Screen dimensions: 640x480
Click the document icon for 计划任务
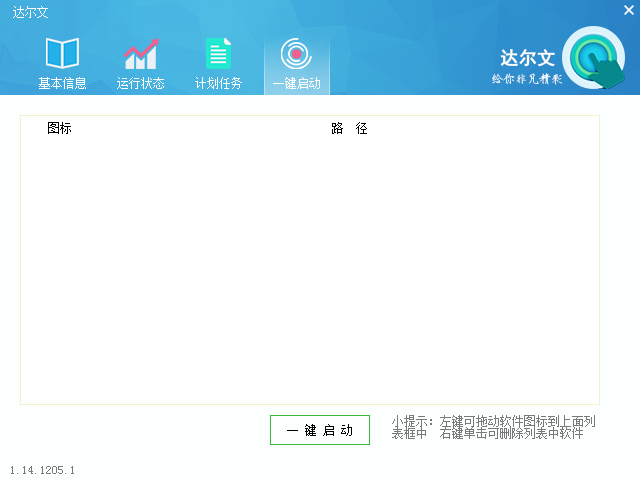[x=218, y=53]
